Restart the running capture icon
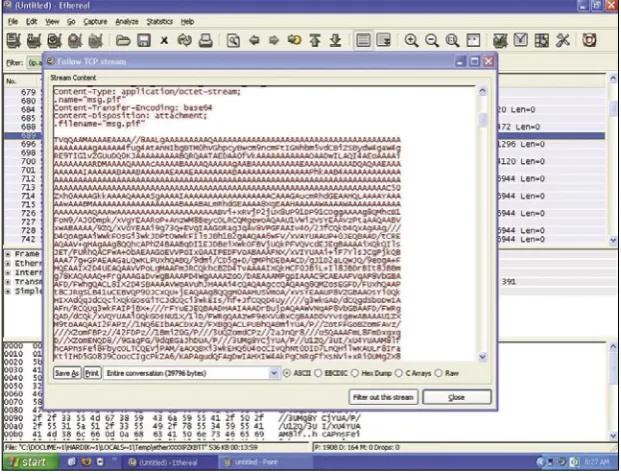 pyautogui.click(x=95, y=40)
